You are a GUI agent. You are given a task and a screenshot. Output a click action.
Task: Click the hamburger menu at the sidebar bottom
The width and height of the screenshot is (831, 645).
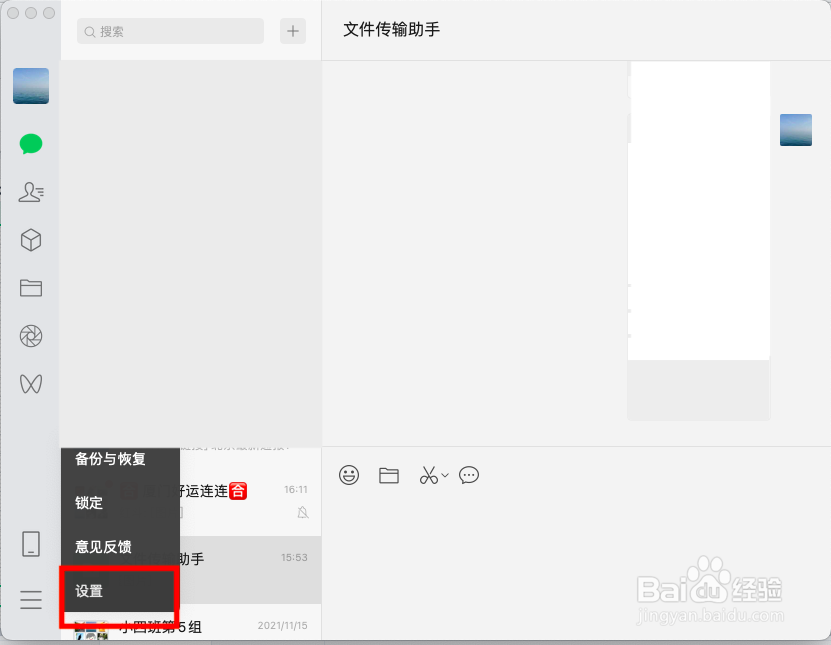tap(30, 599)
